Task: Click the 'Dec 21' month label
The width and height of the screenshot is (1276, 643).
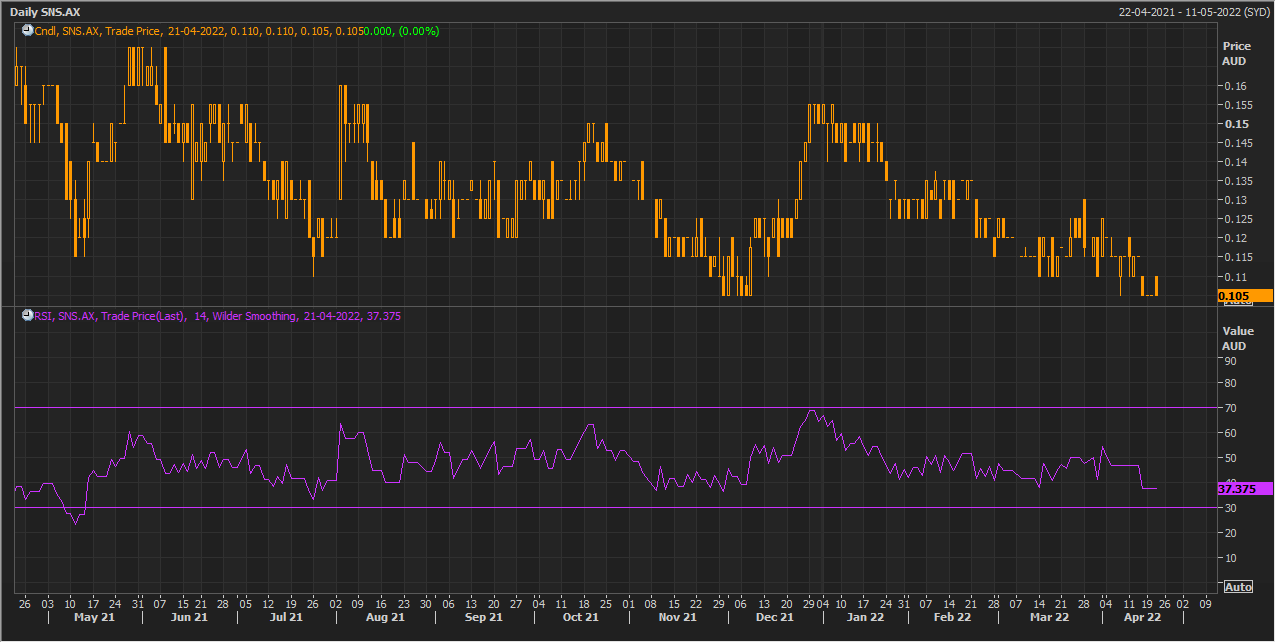Action: pyautogui.click(x=775, y=618)
